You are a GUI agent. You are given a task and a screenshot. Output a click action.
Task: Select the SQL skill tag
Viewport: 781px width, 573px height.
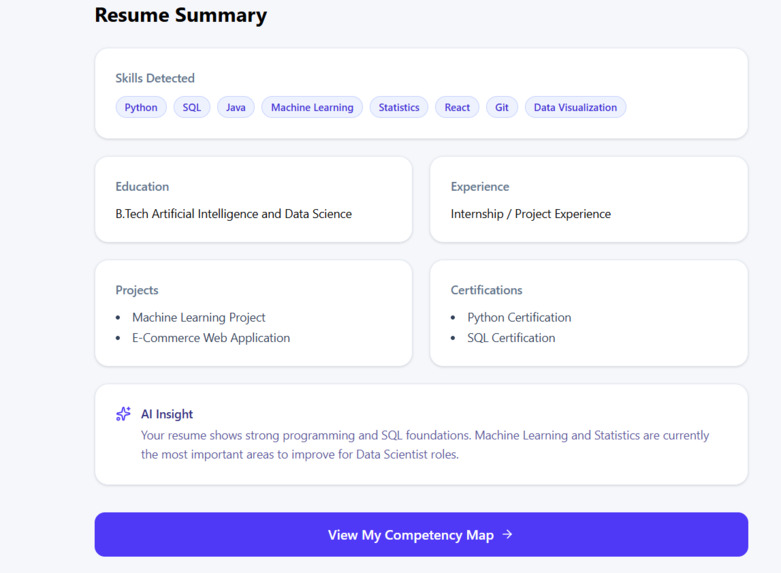pyautogui.click(x=192, y=107)
